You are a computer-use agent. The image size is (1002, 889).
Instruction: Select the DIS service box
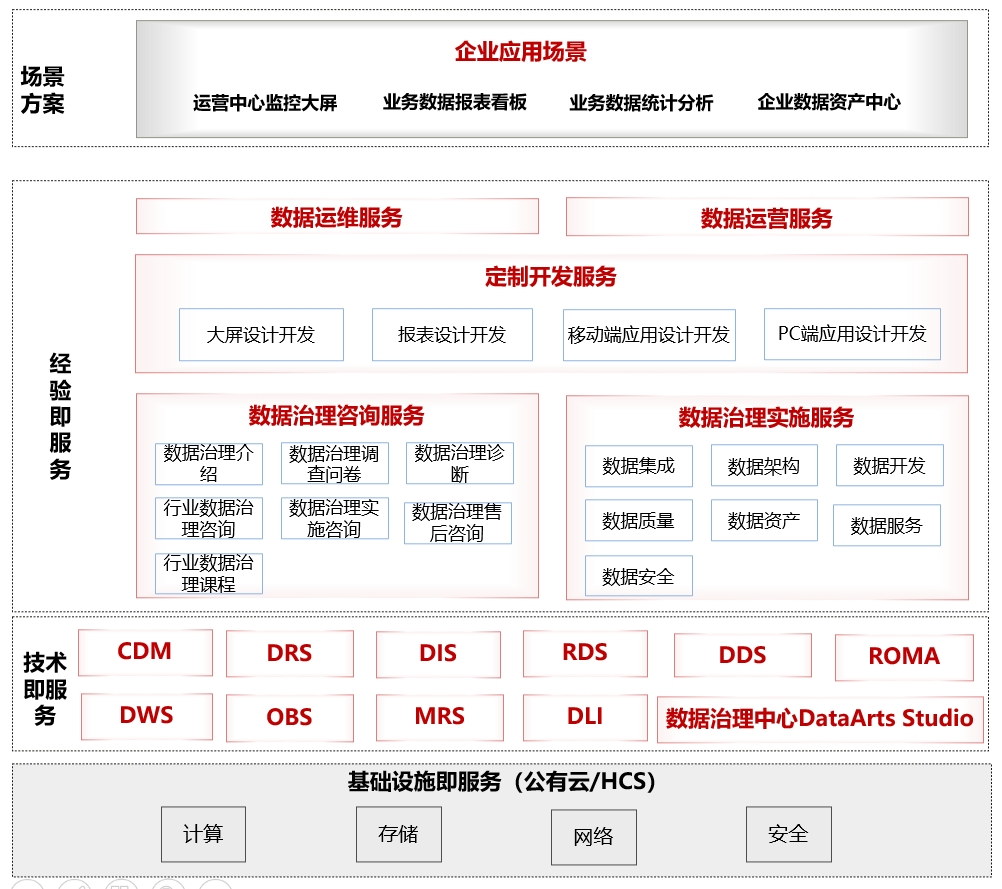click(x=438, y=654)
